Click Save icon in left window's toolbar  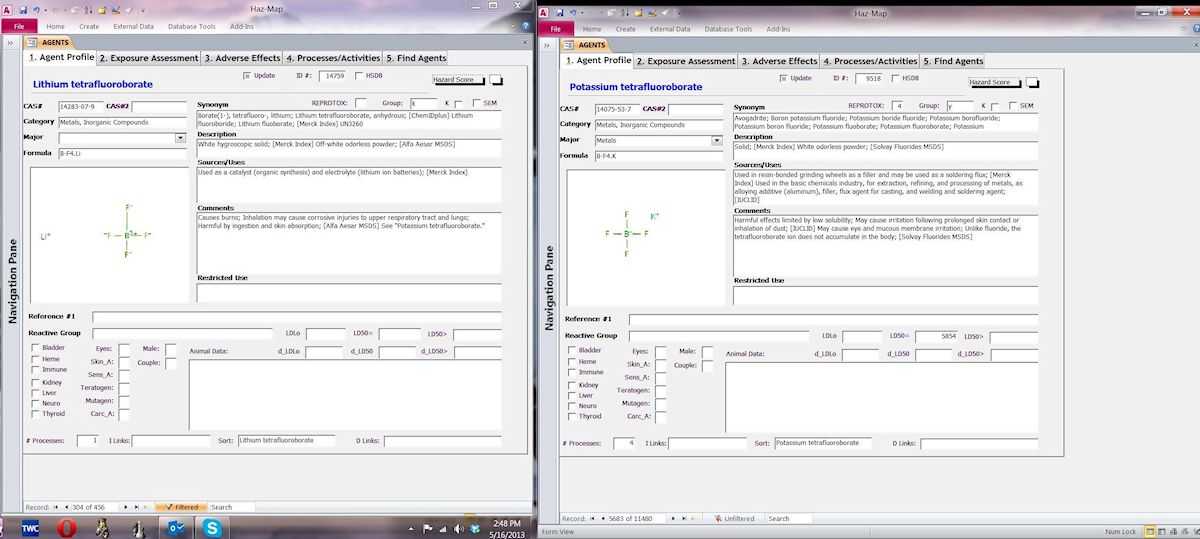(22, 10)
